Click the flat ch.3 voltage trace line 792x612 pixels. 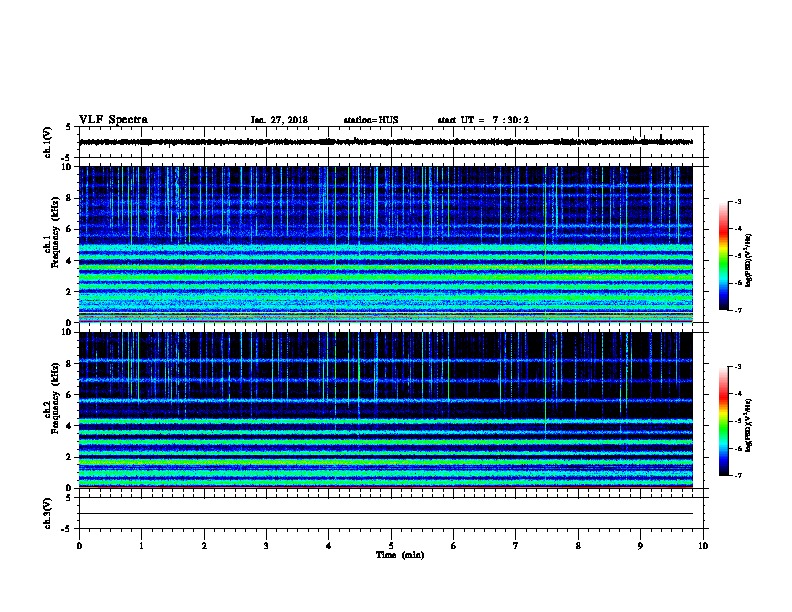pos(385,514)
